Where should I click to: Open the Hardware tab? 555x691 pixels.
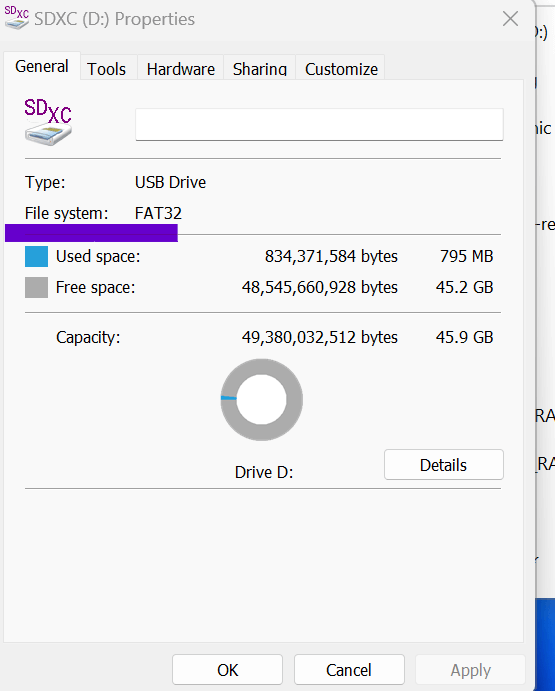pos(181,69)
